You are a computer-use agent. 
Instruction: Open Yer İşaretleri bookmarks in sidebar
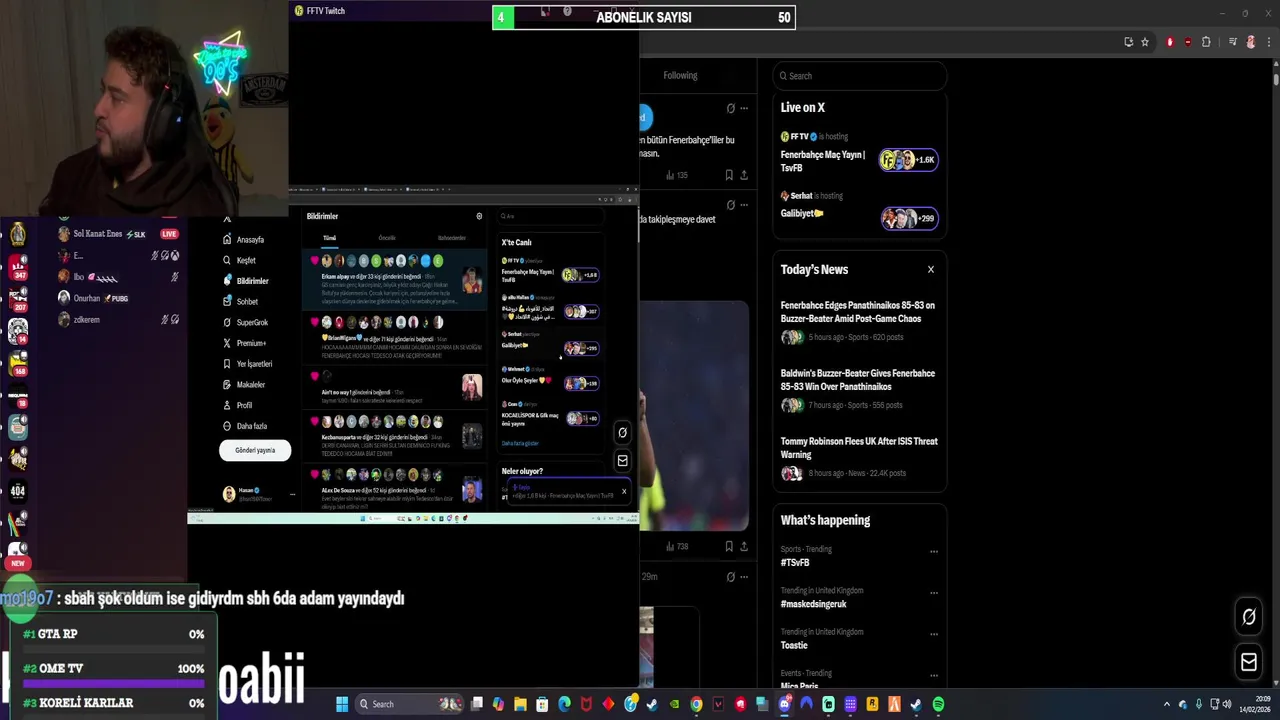248,364
